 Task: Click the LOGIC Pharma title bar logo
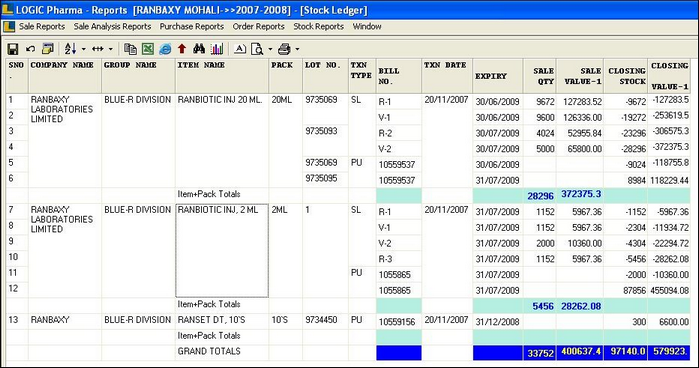(x=8, y=9)
